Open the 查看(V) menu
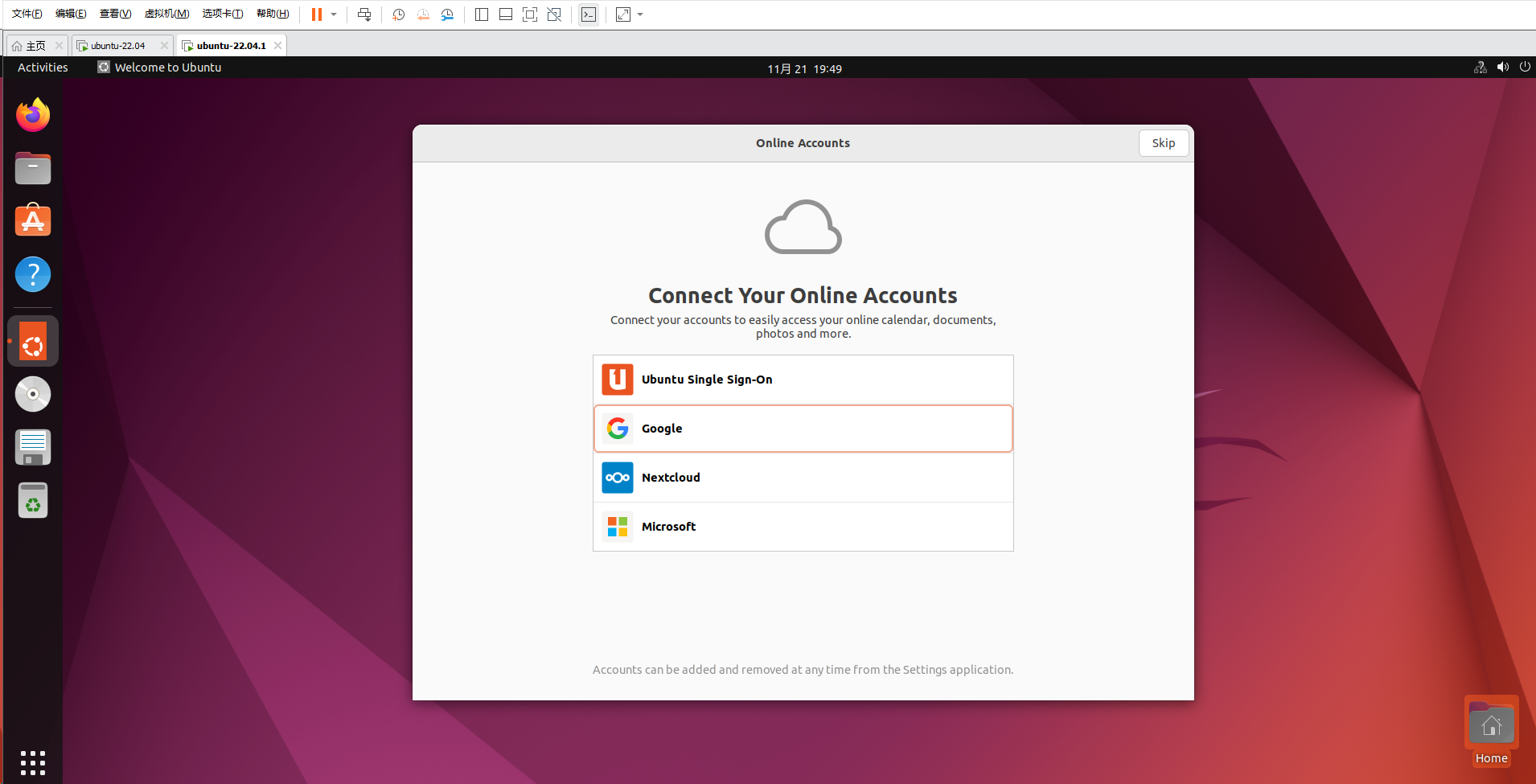This screenshot has height=784, width=1536. [x=115, y=14]
